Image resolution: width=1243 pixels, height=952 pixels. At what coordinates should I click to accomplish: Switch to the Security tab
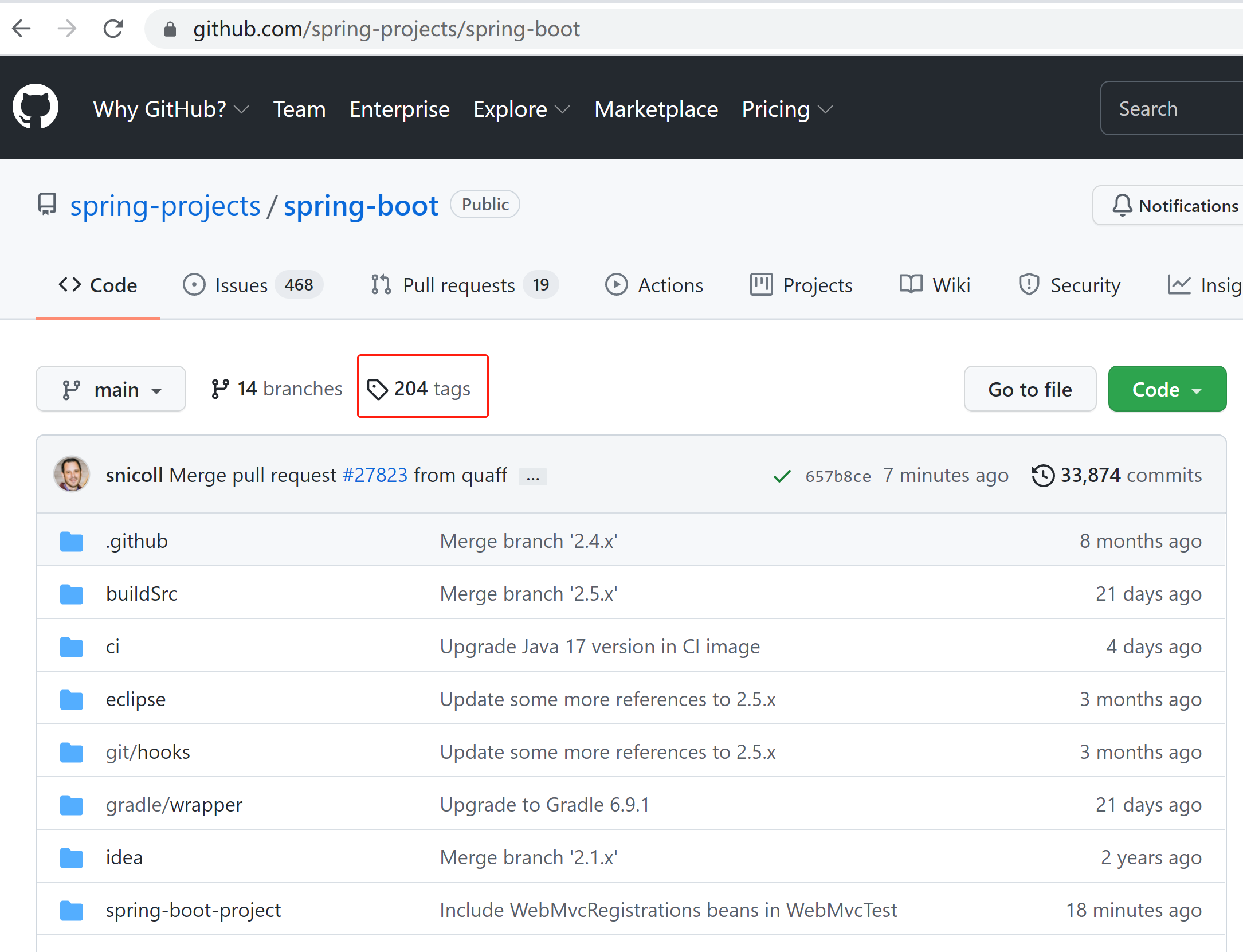point(1069,285)
